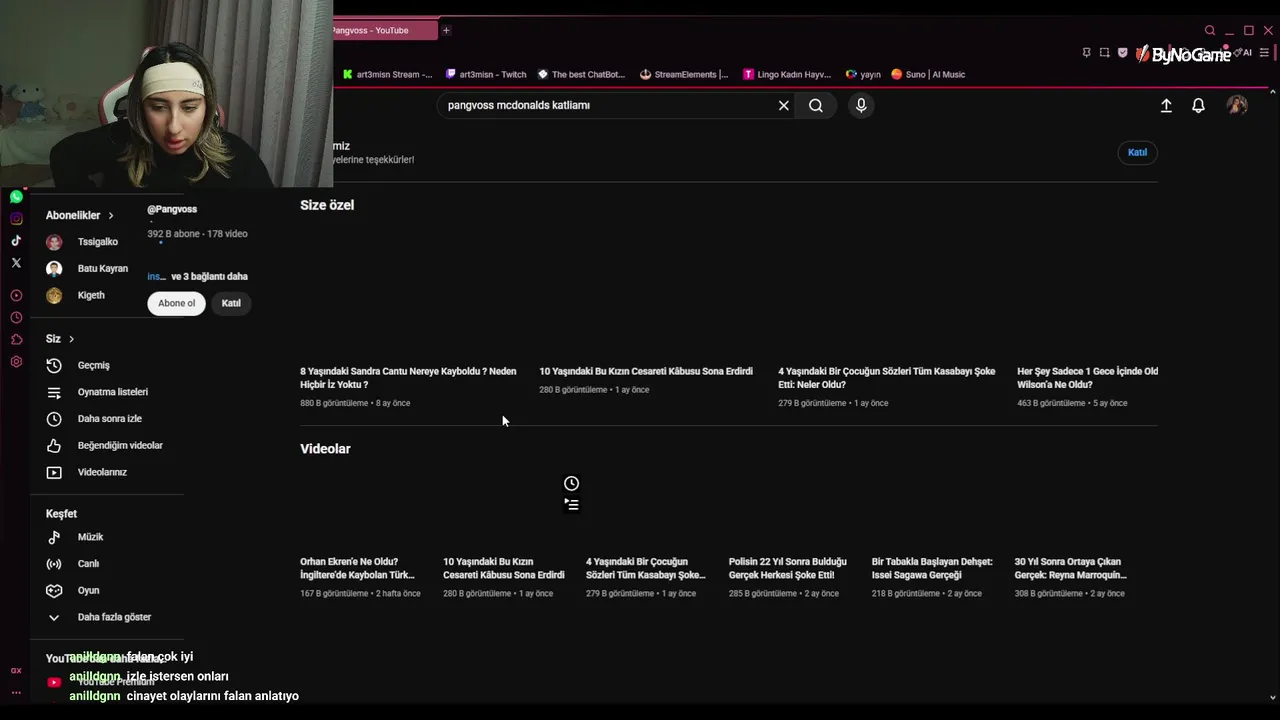Viewport: 1280px width, 720px height.
Task: Open the YouTube notifications bell
Action: click(1198, 105)
